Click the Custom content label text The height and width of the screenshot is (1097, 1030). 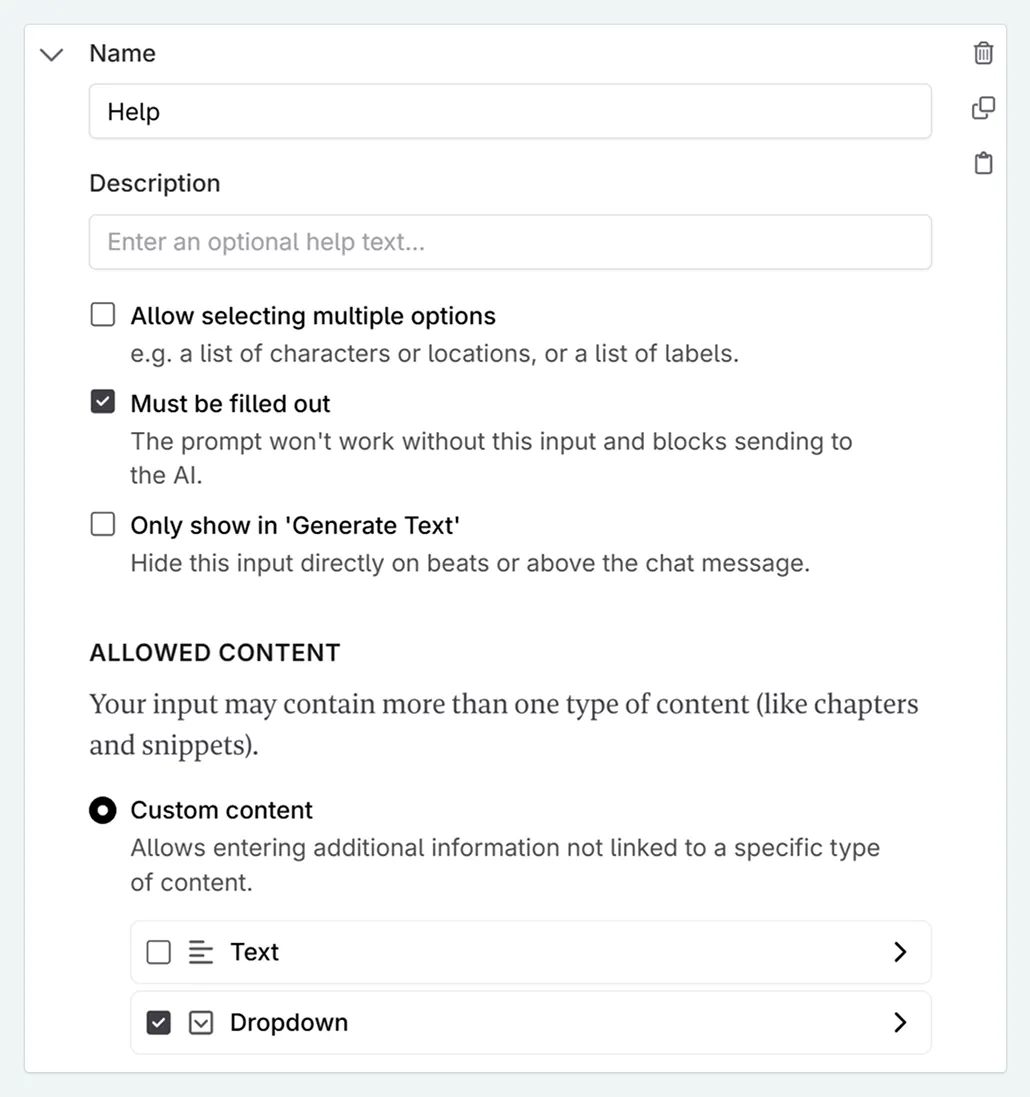221,810
